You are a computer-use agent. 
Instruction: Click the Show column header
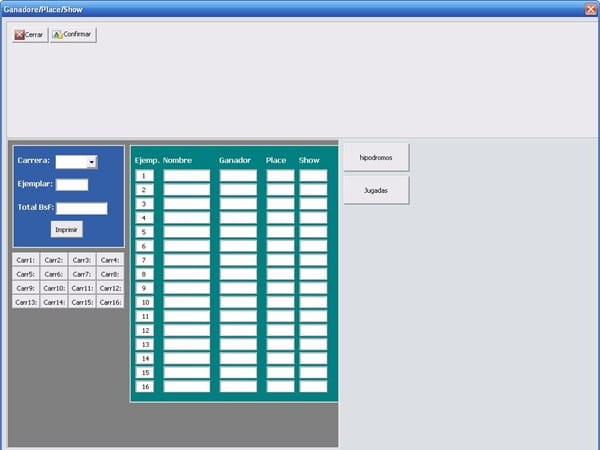[x=309, y=160]
